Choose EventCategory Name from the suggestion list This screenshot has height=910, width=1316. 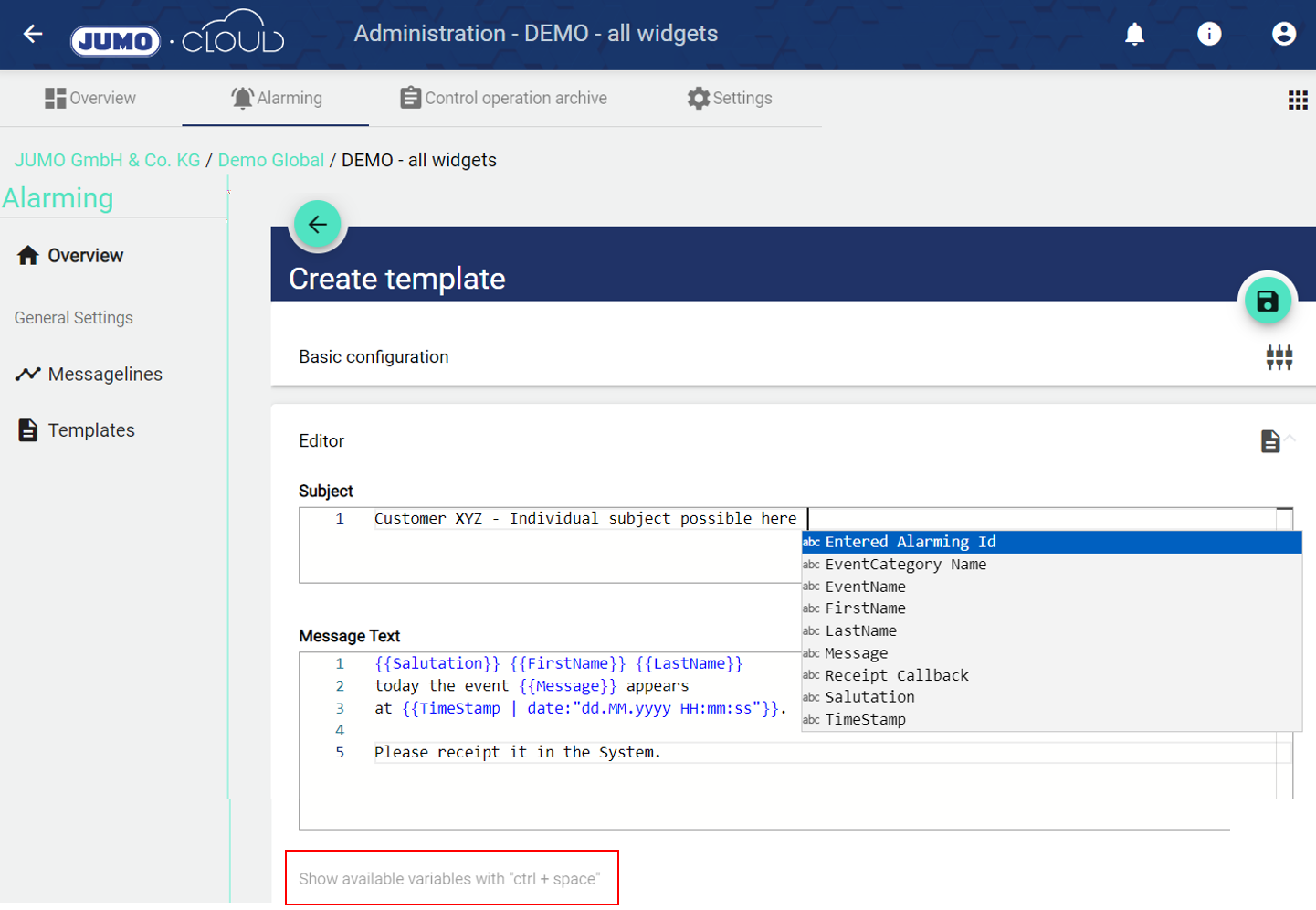905,565
